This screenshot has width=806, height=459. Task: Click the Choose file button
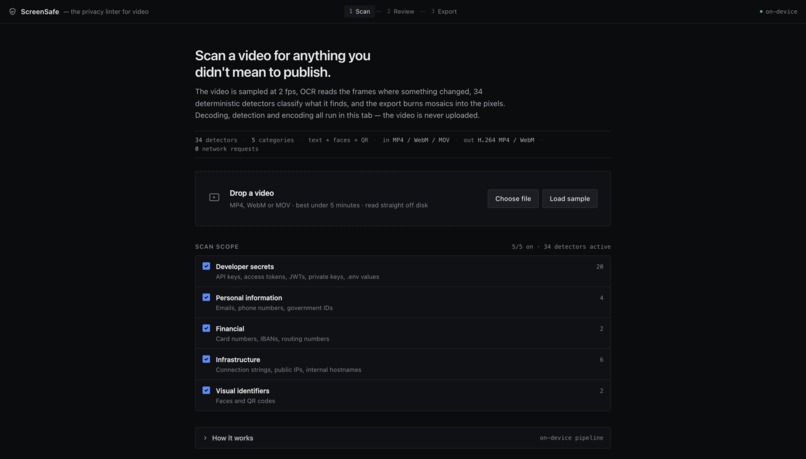(513, 198)
